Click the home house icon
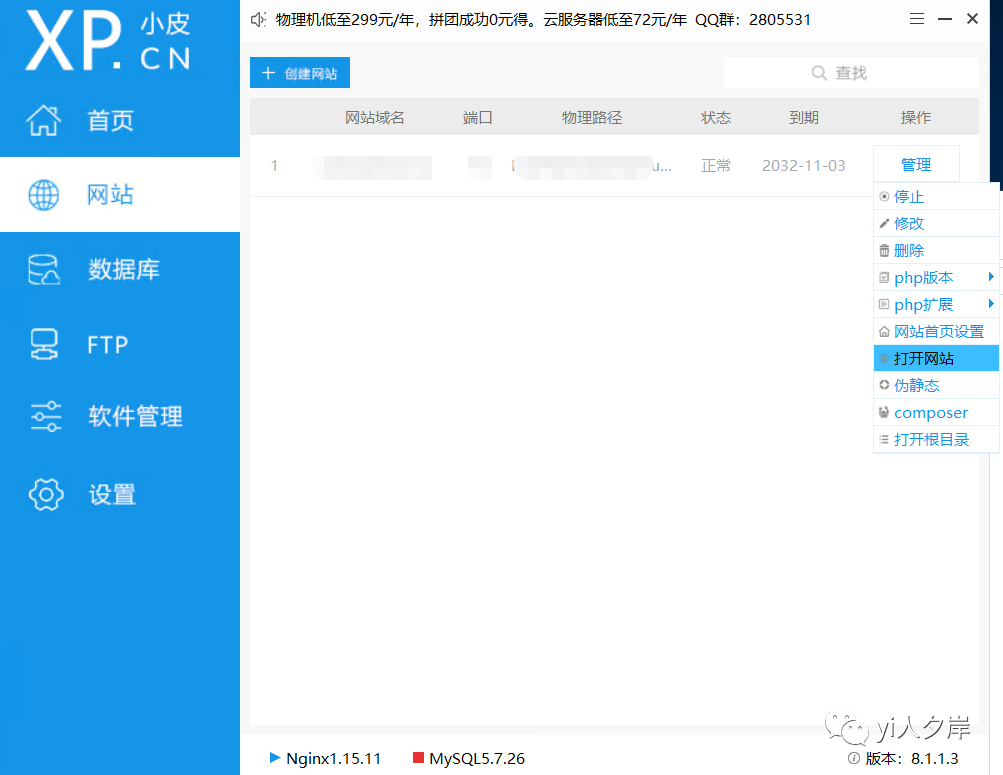 (x=43, y=120)
